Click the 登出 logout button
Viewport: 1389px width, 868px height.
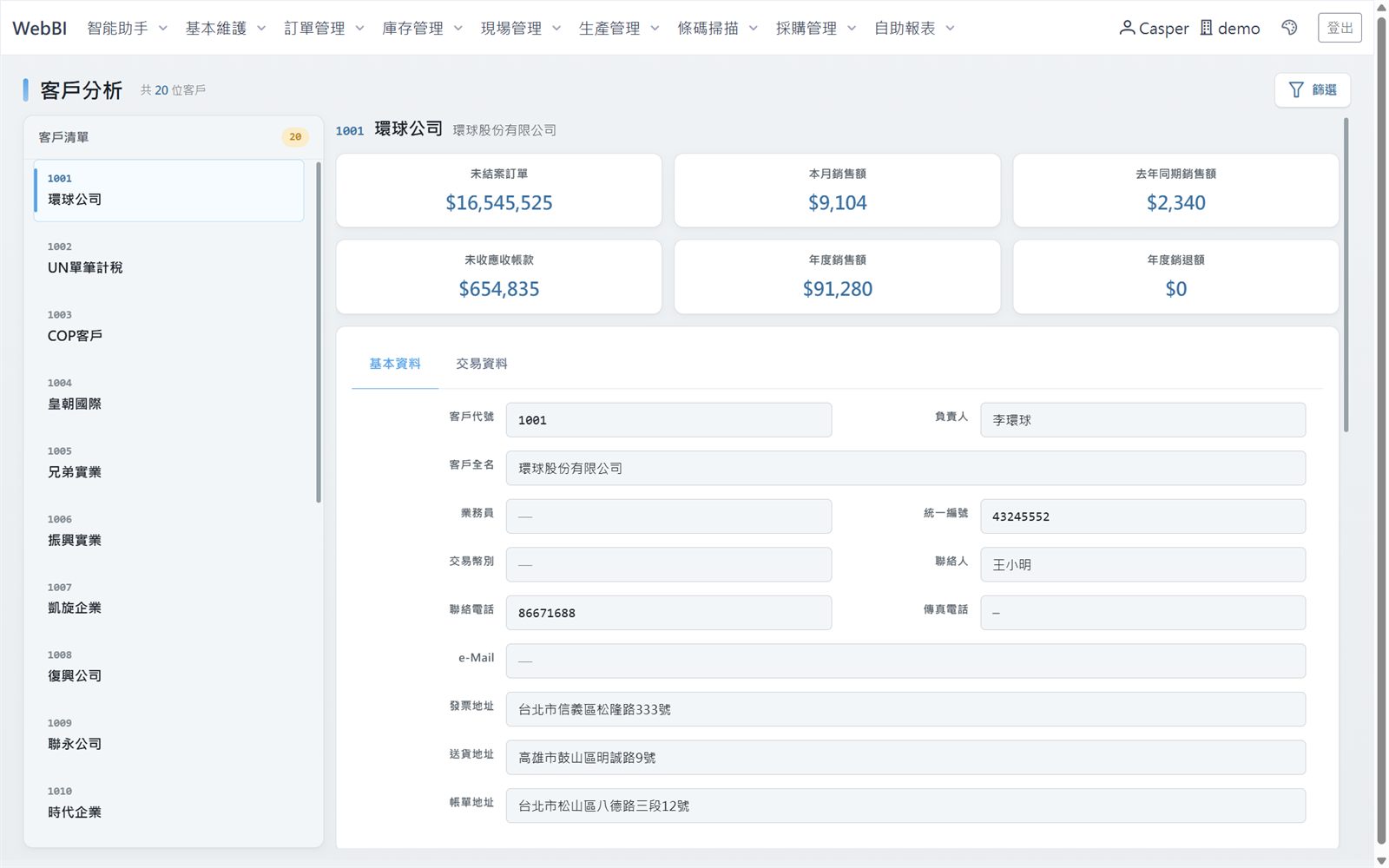(x=1340, y=28)
